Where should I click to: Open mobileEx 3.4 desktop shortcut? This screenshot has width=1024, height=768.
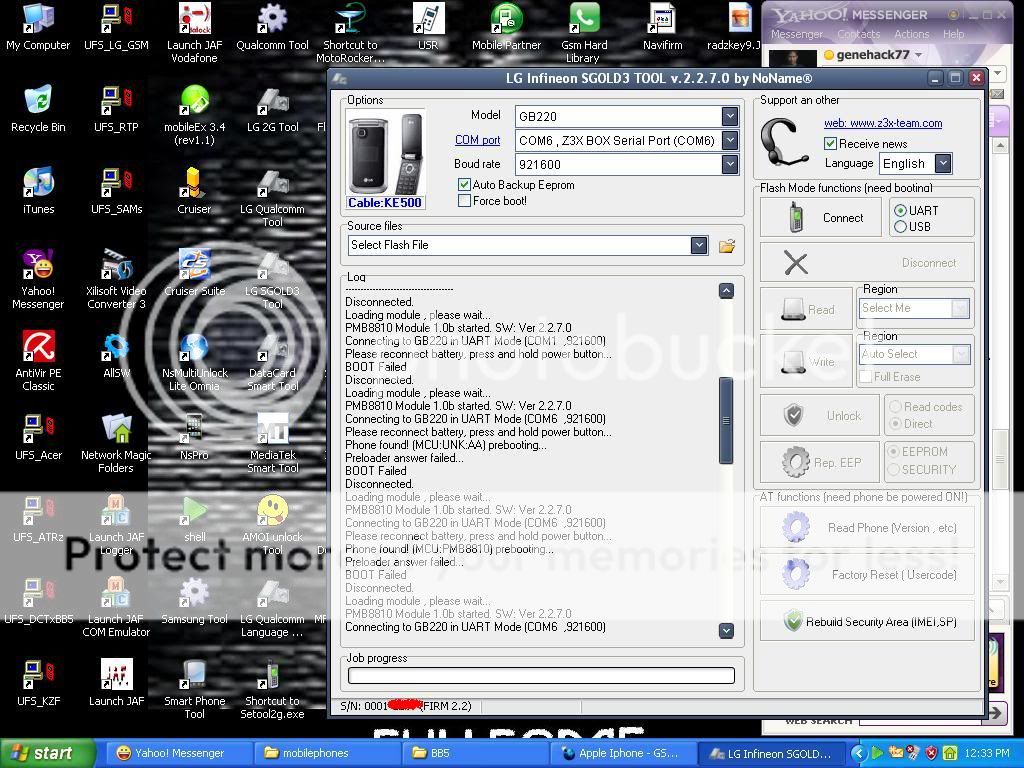tap(194, 116)
